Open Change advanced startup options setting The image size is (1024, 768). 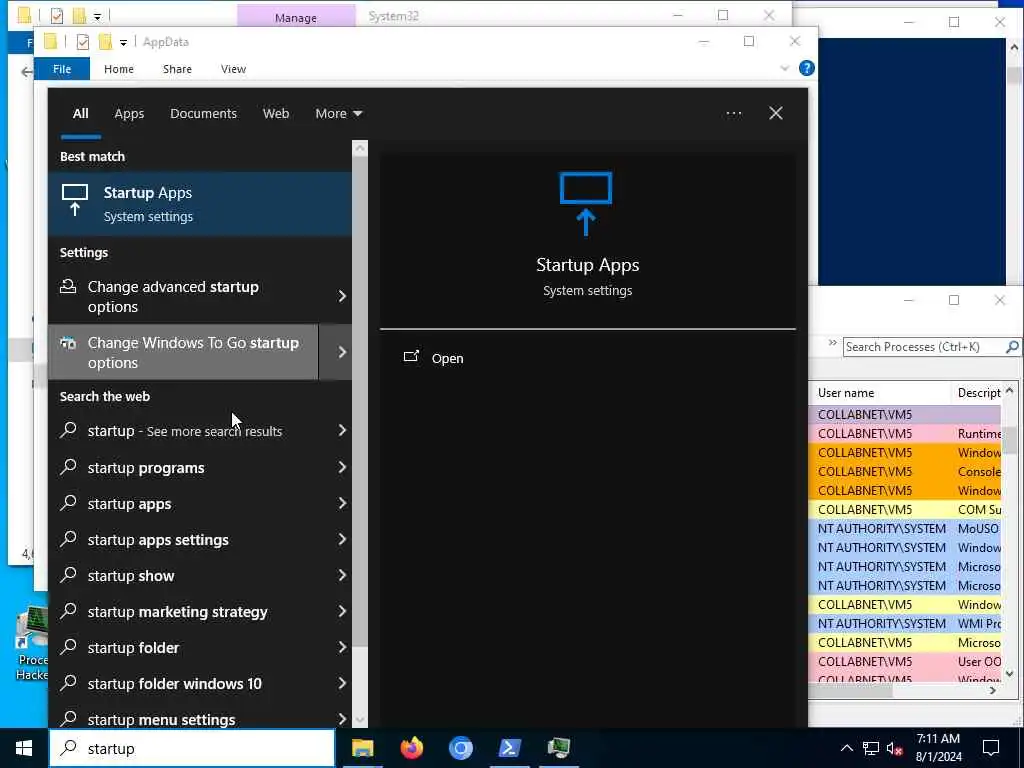[x=183, y=296]
